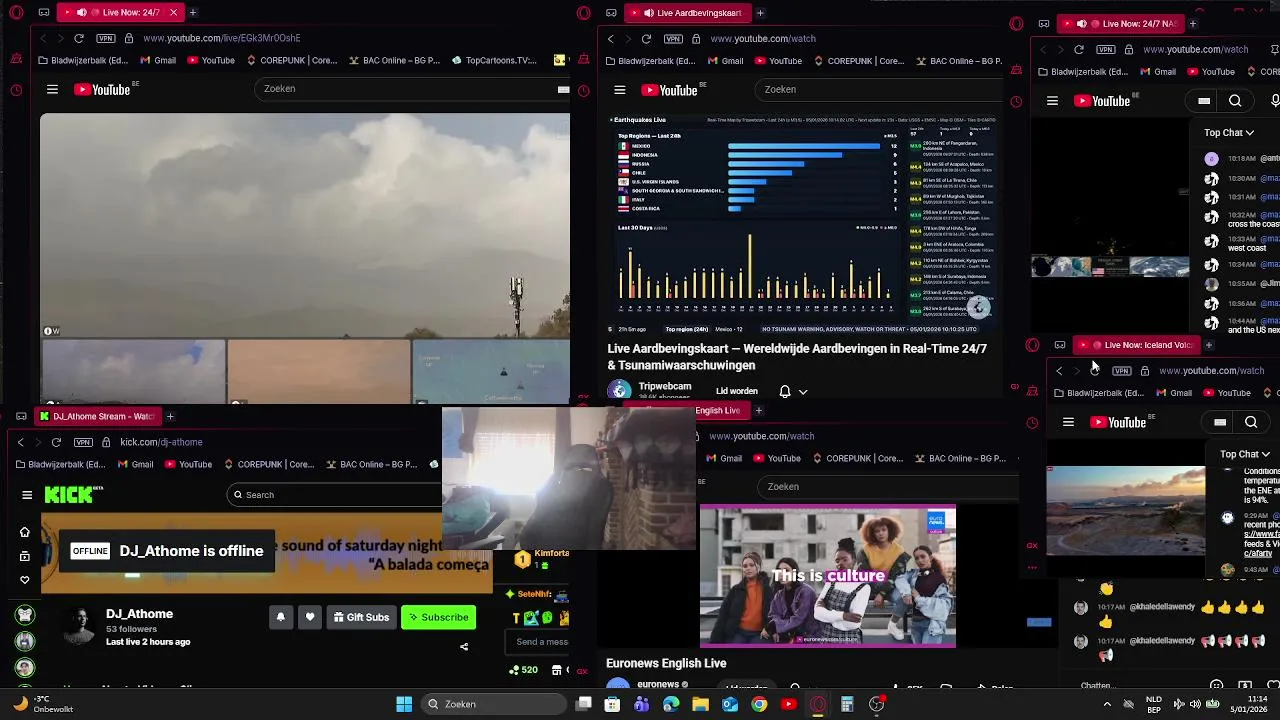
Task: Open new tab beside DJ_Athome Stream tab
Action: click(x=170, y=416)
